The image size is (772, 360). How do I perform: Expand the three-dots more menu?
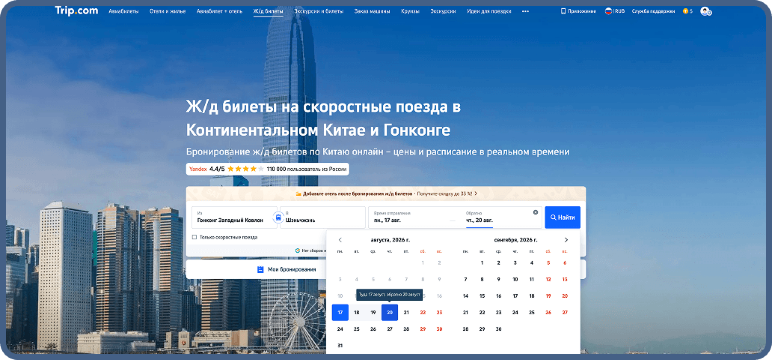tap(525, 11)
